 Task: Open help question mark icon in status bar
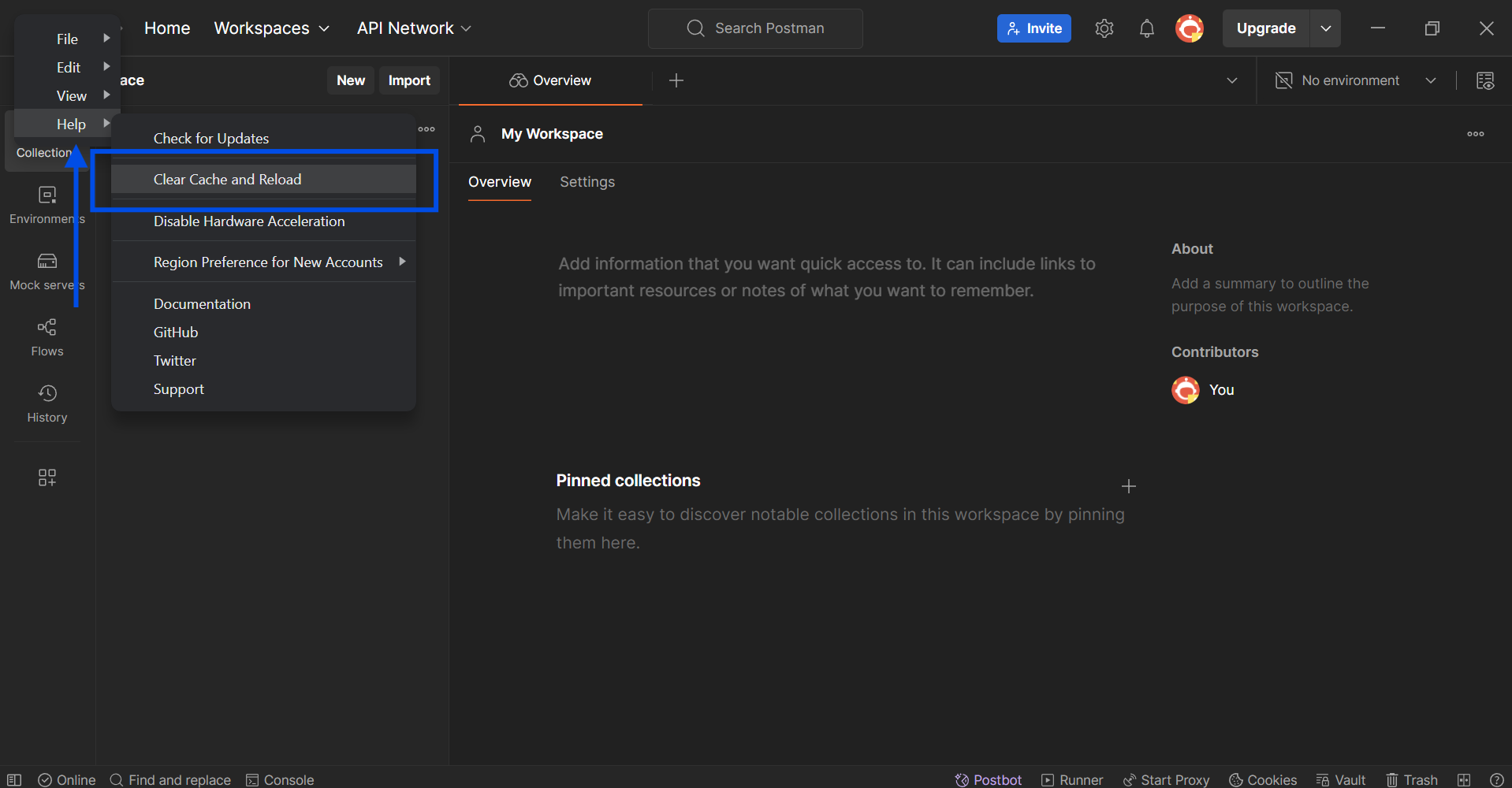click(x=1497, y=779)
